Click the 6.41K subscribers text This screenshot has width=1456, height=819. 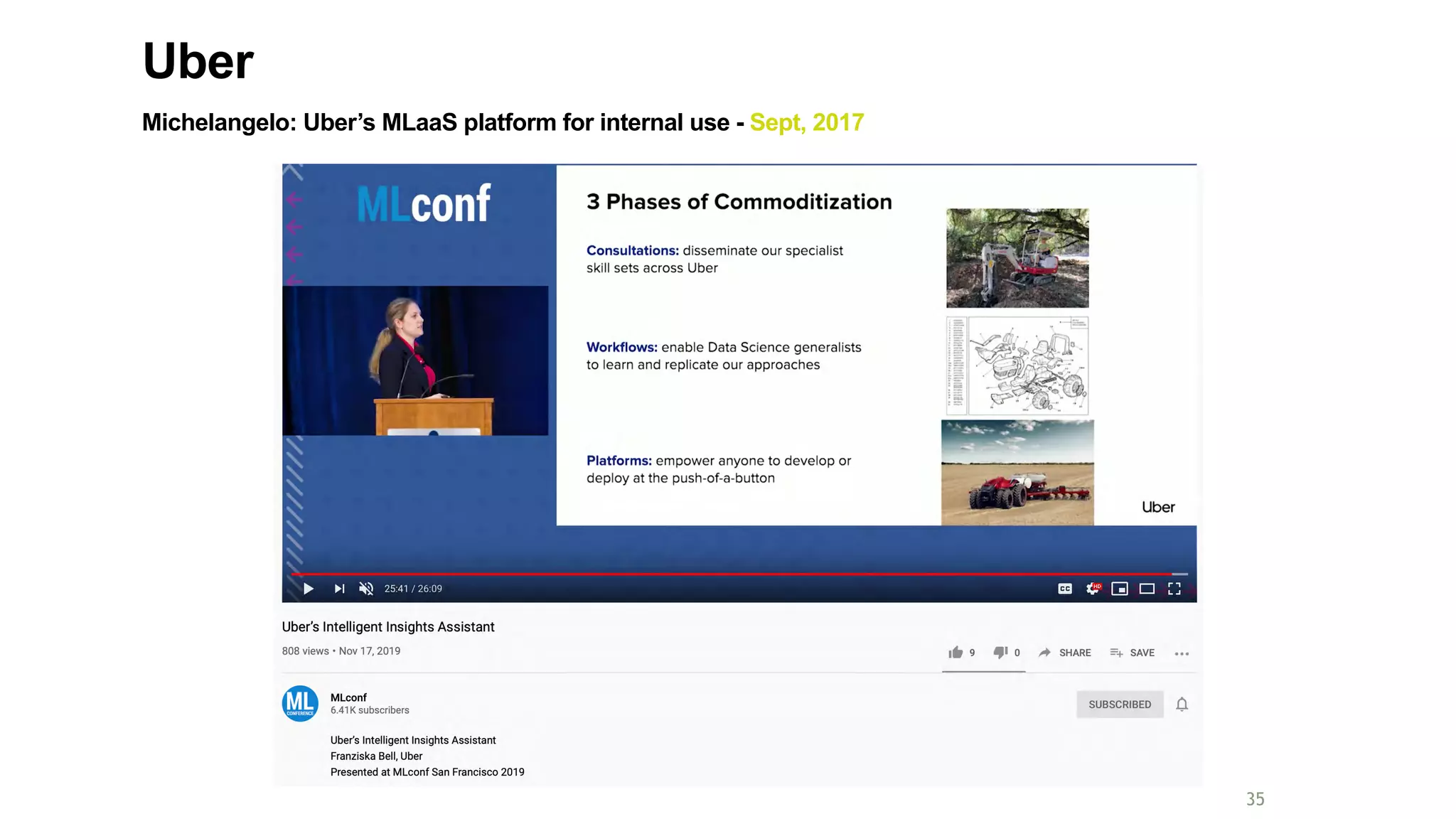370,710
